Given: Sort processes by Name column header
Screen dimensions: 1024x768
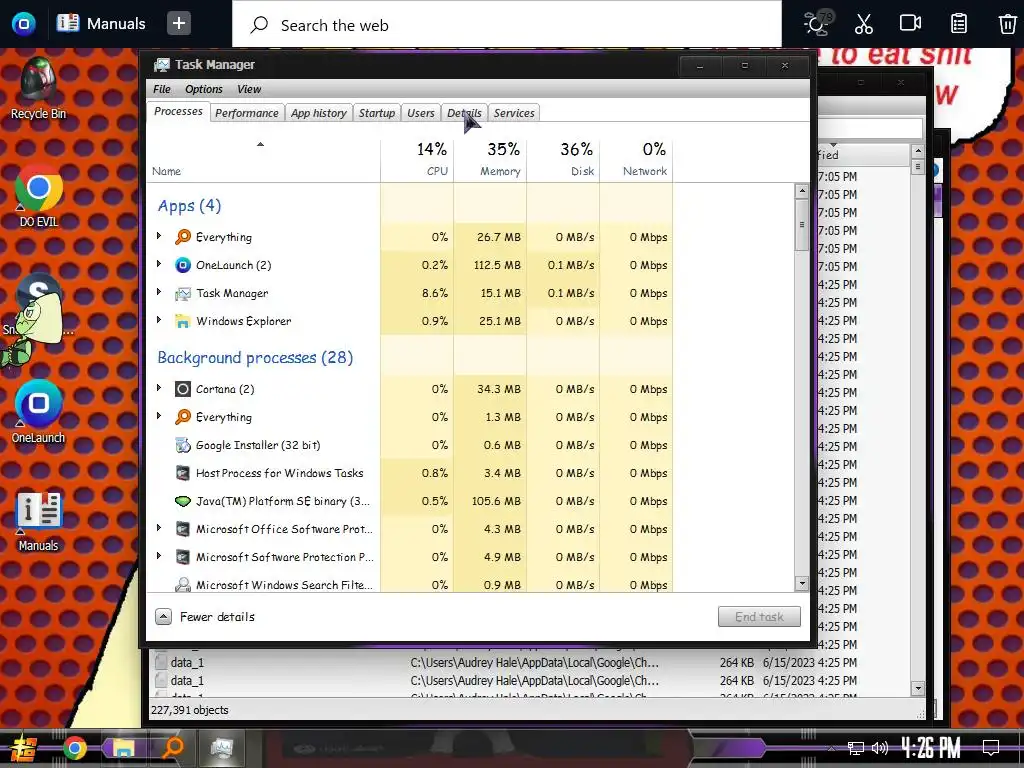Looking at the screenshot, I should point(263,160).
